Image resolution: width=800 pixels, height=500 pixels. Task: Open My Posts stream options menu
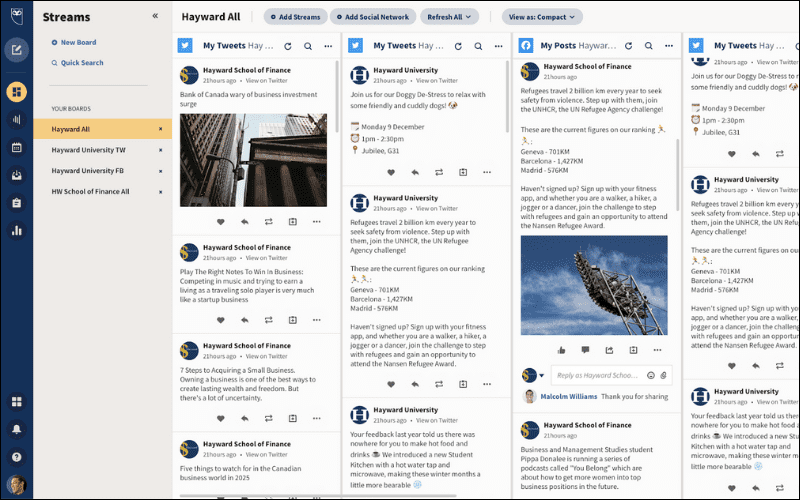pos(669,46)
